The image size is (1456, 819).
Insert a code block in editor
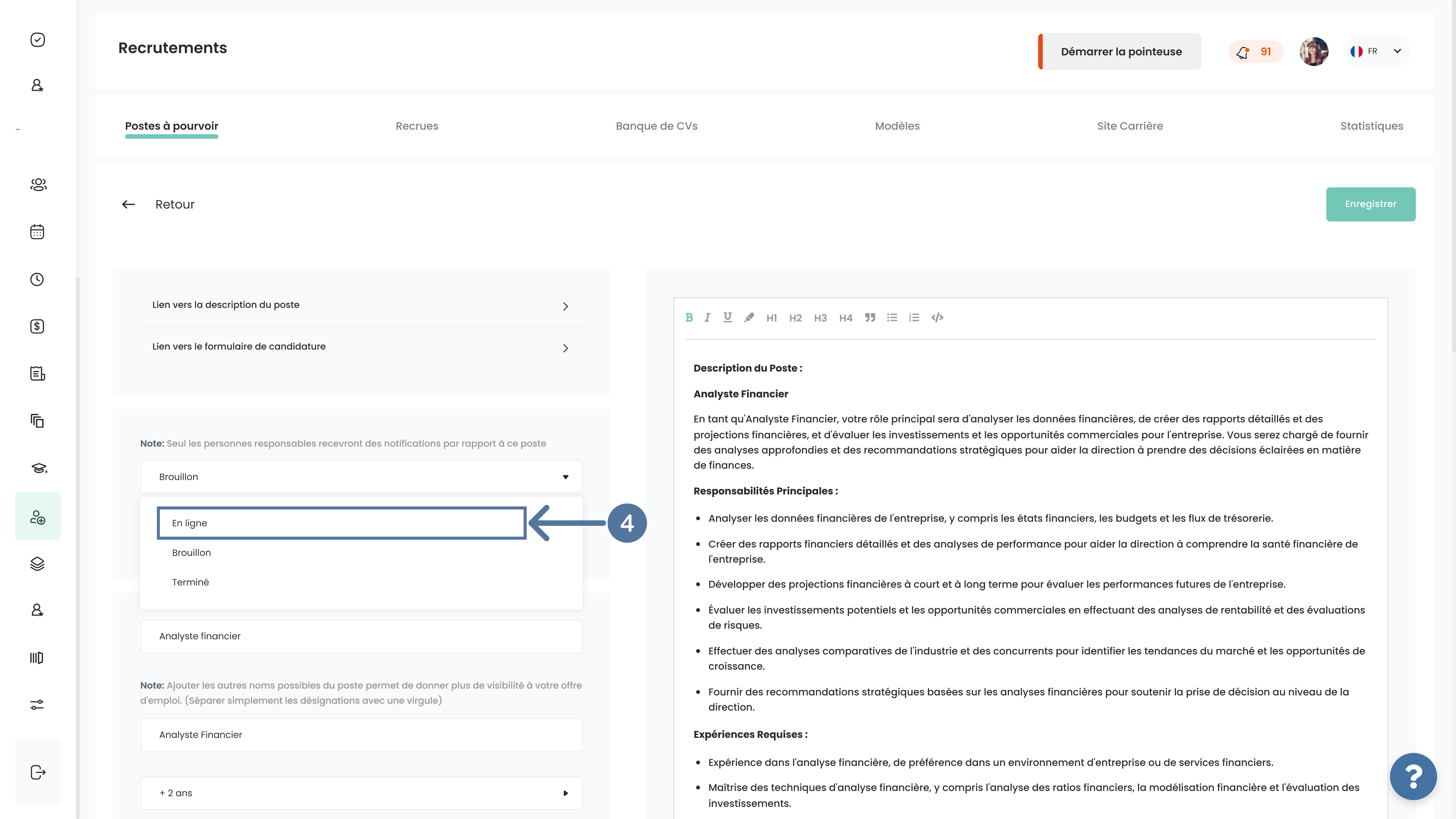(937, 318)
